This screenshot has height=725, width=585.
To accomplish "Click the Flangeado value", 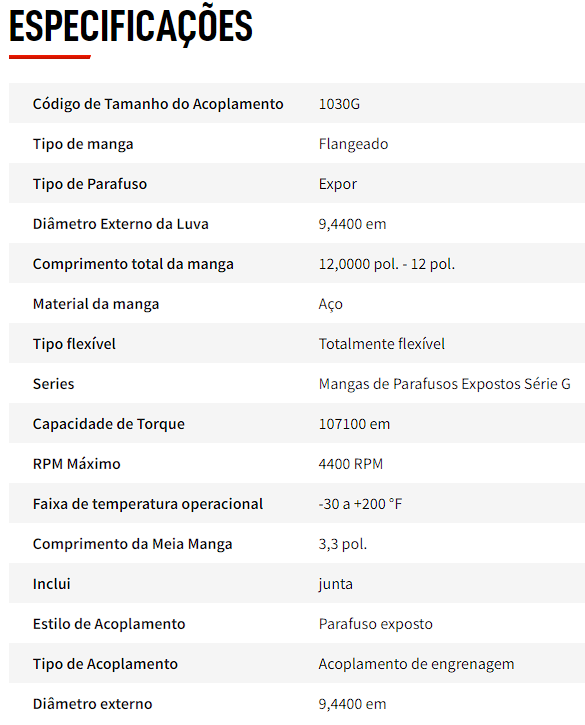I will click(x=353, y=144).
